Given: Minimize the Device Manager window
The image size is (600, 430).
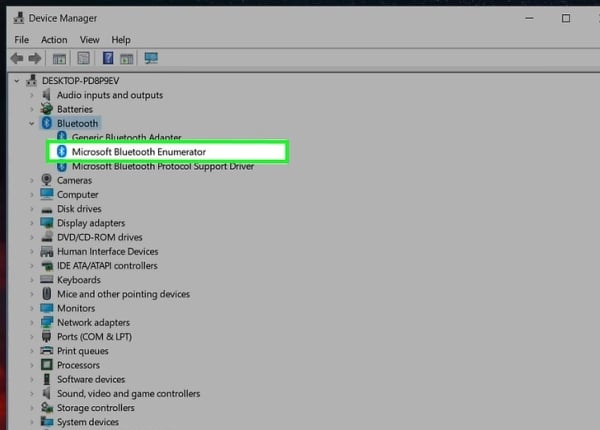Looking at the screenshot, I should coord(529,18).
